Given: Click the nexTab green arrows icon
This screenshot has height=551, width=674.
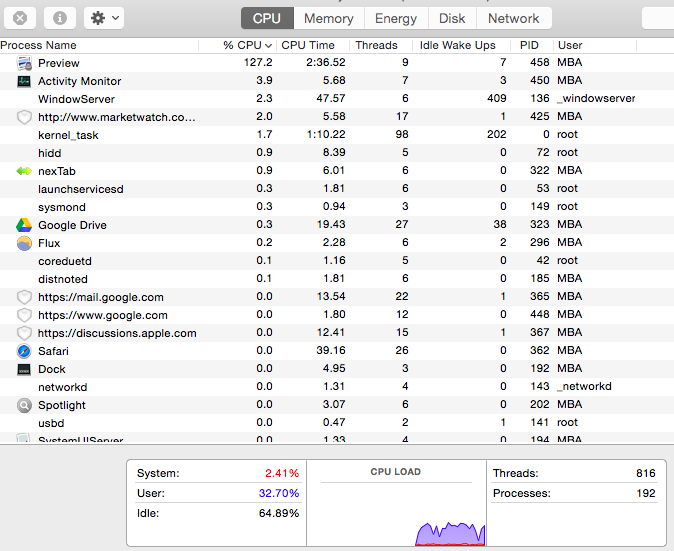Looking at the screenshot, I should pos(24,171).
